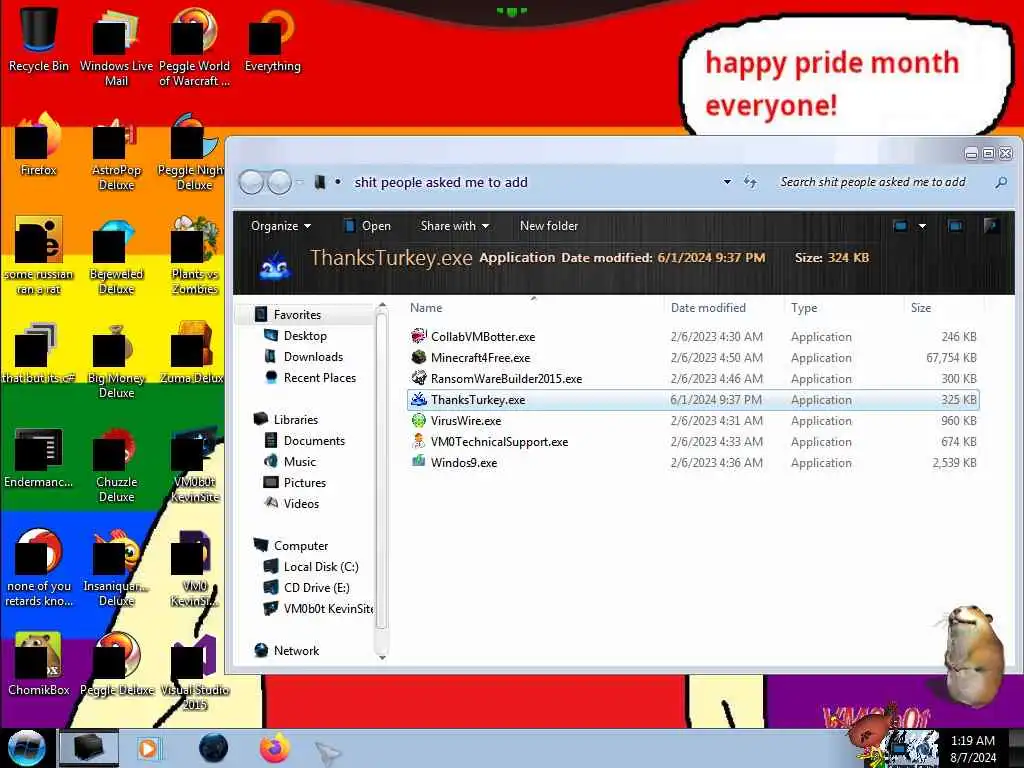The height and width of the screenshot is (768, 1024).
Task: Open the Organize dropdown menu
Action: pyautogui.click(x=281, y=226)
